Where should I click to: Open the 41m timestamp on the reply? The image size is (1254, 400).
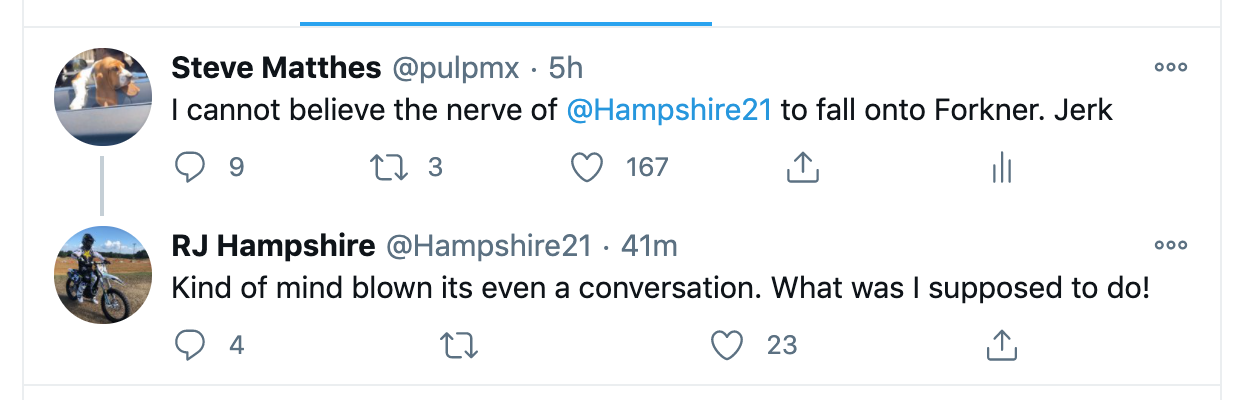649,246
